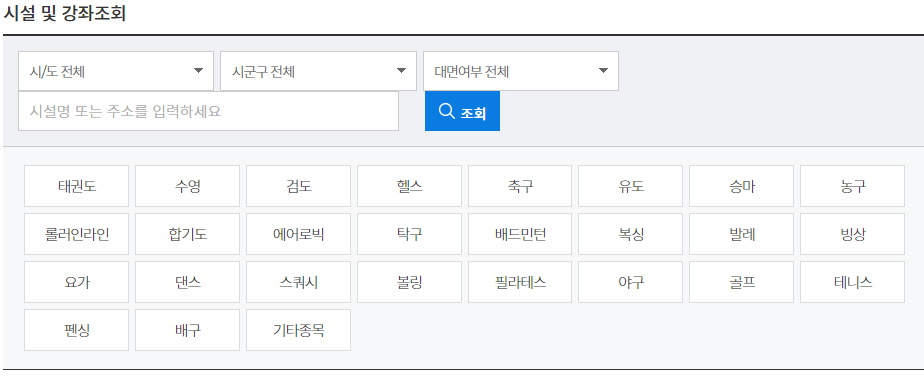
Task: Pick the 테니스 sport button
Action: tap(853, 282)
